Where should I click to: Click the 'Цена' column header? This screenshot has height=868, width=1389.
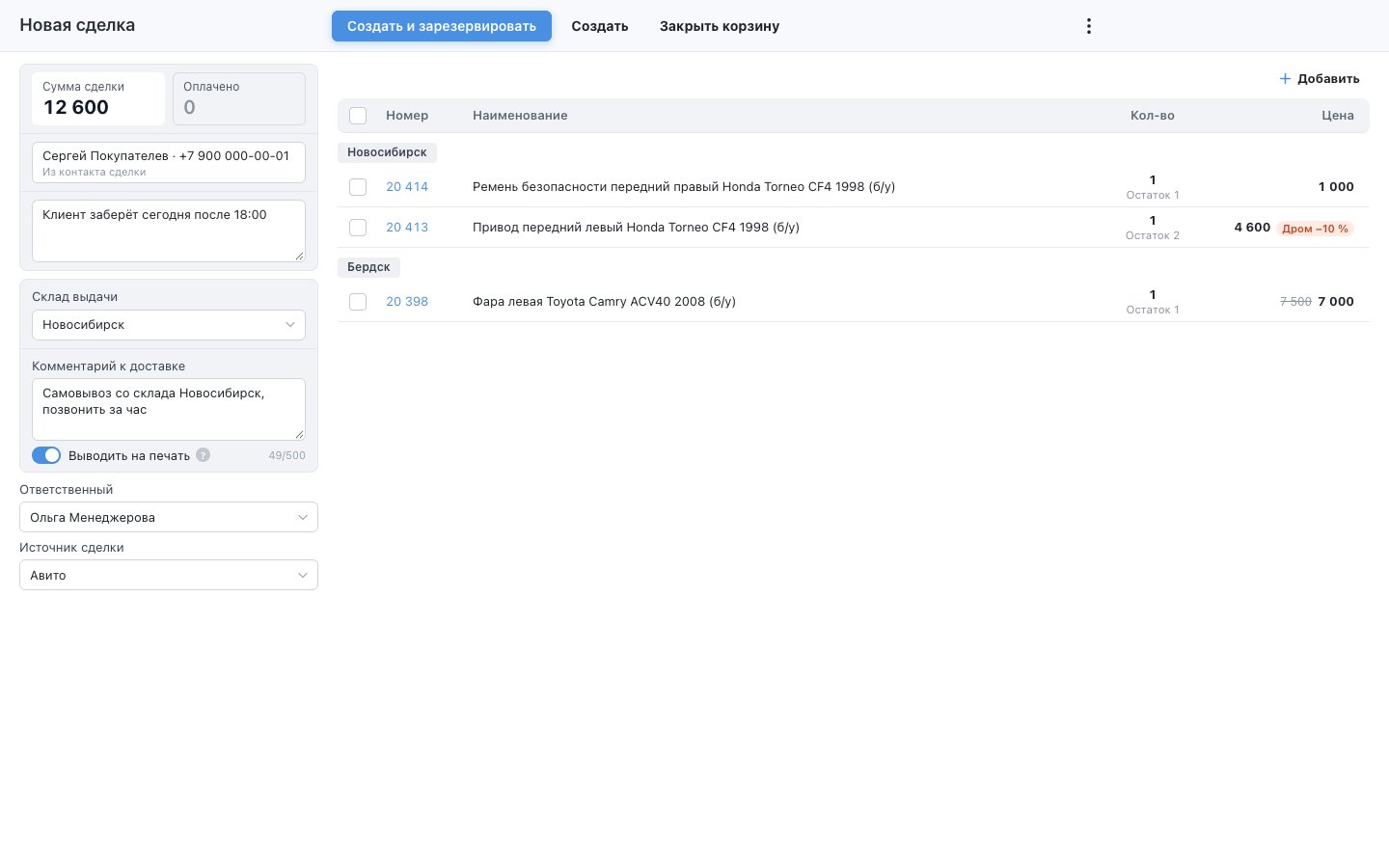[x=1338, y=116]
